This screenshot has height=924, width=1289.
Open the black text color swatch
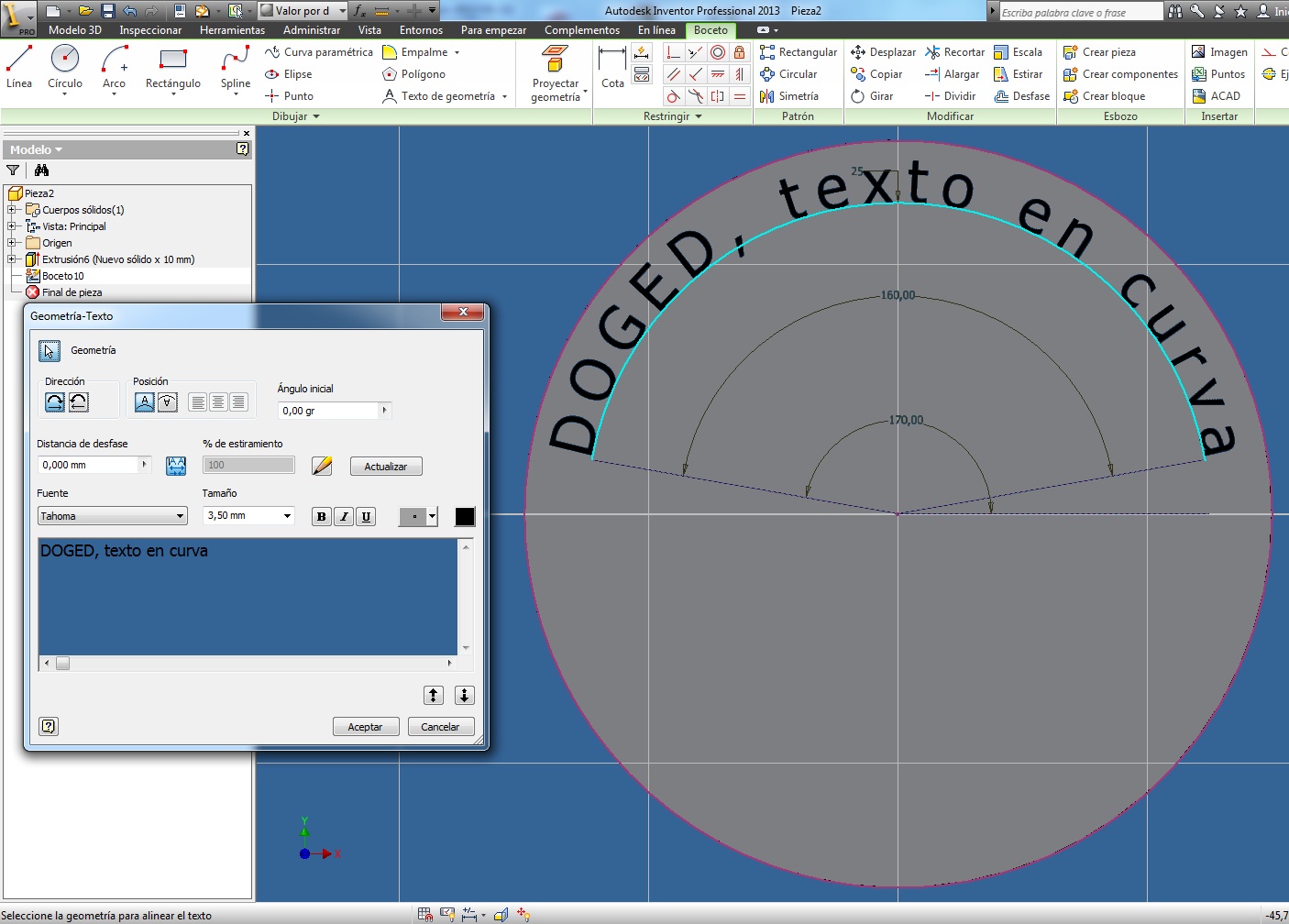pos(465,516)
